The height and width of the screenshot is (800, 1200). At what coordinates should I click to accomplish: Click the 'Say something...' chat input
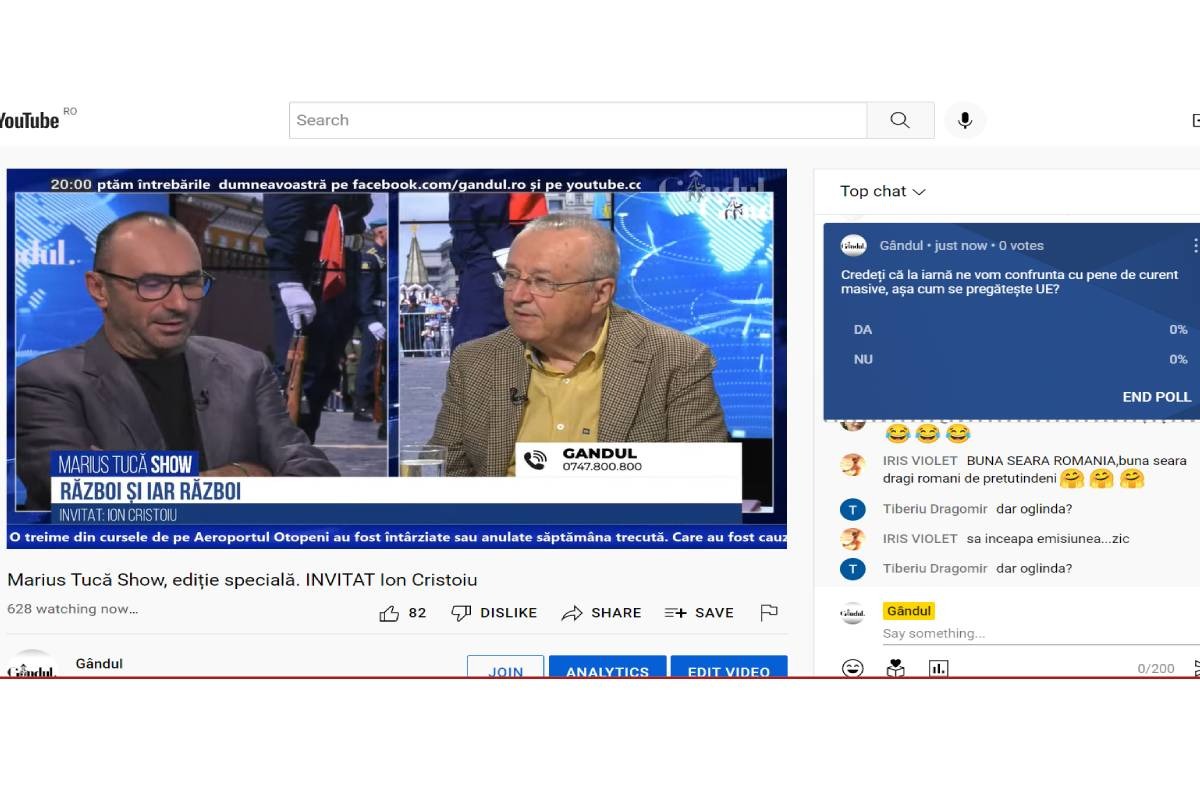click(x=1040, y=633)
